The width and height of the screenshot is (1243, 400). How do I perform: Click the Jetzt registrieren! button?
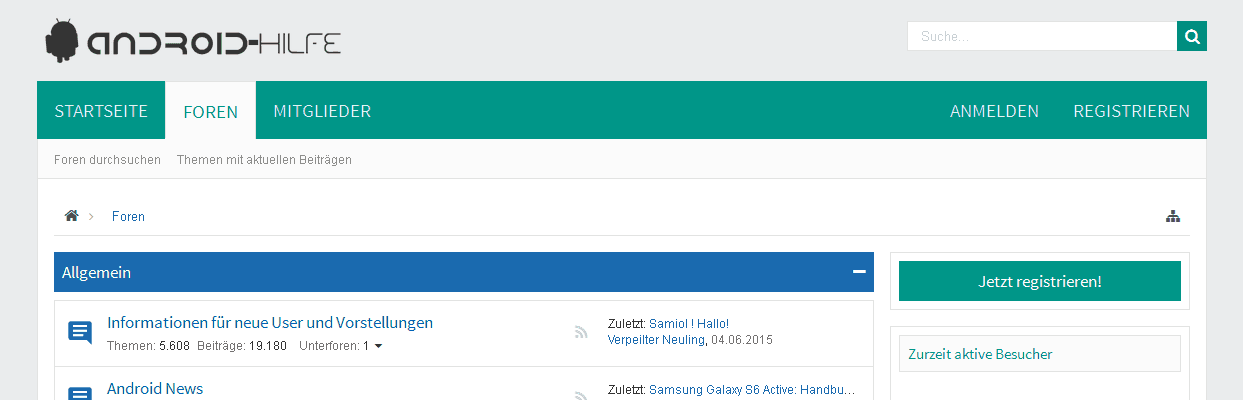point(1040,281)
